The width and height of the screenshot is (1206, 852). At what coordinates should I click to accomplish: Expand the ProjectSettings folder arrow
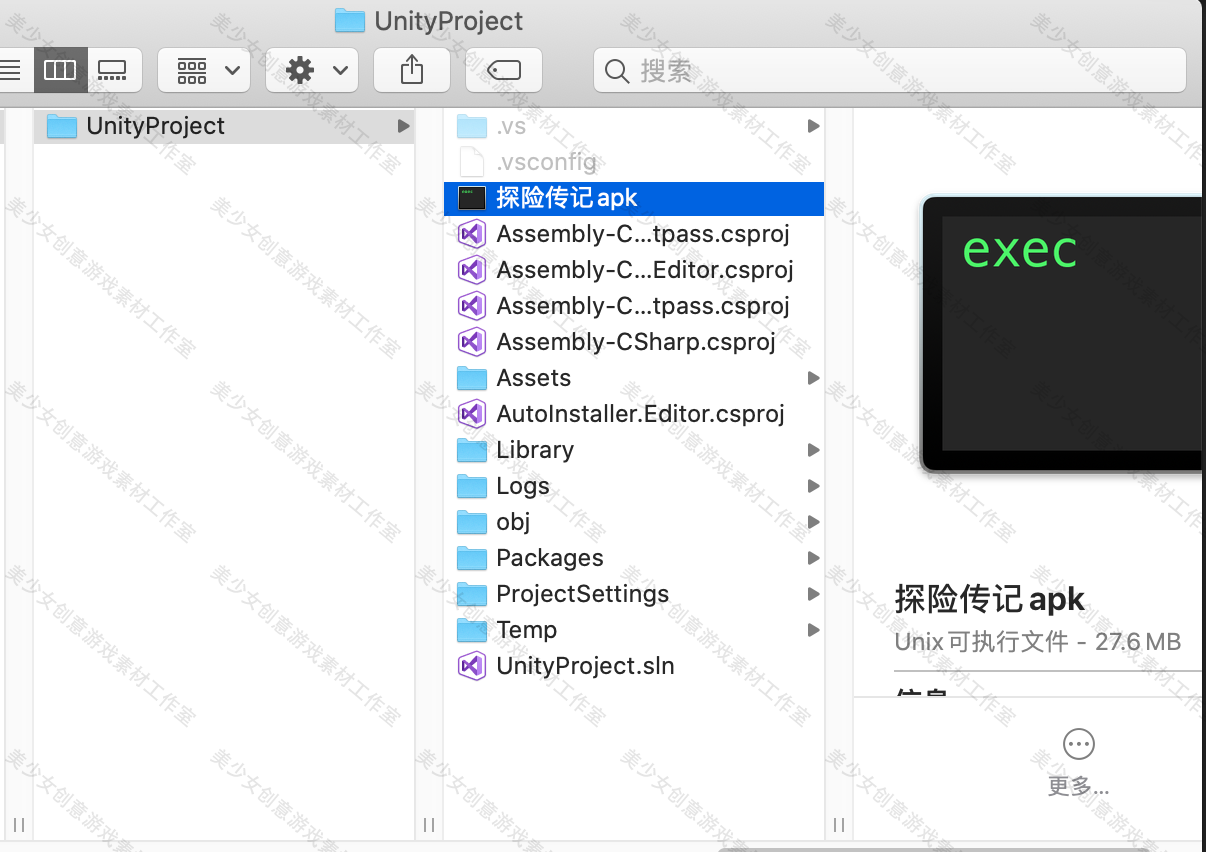(813, 594)
